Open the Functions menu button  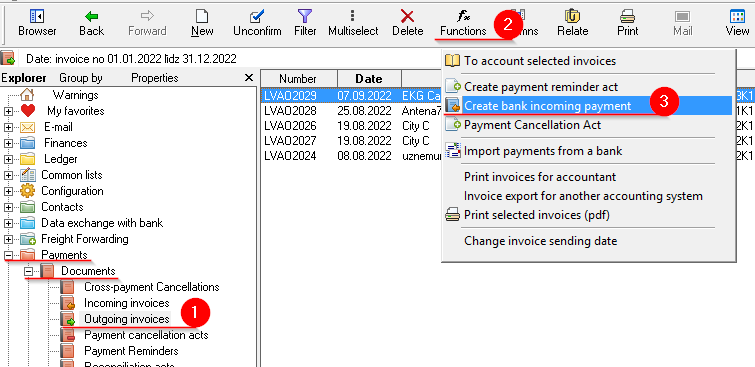pyautogui.click(x=463, y=23)
